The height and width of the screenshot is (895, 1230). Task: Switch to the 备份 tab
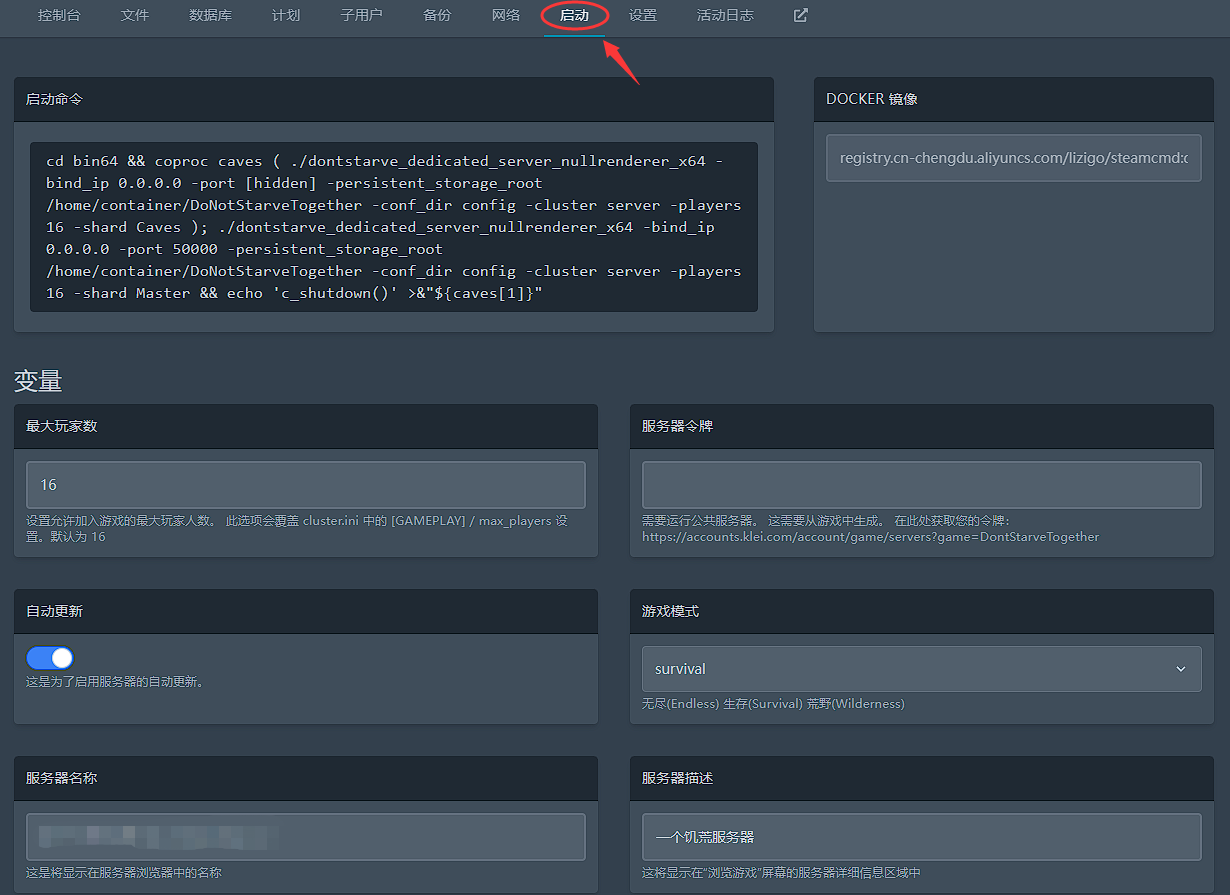pos(437,16)
